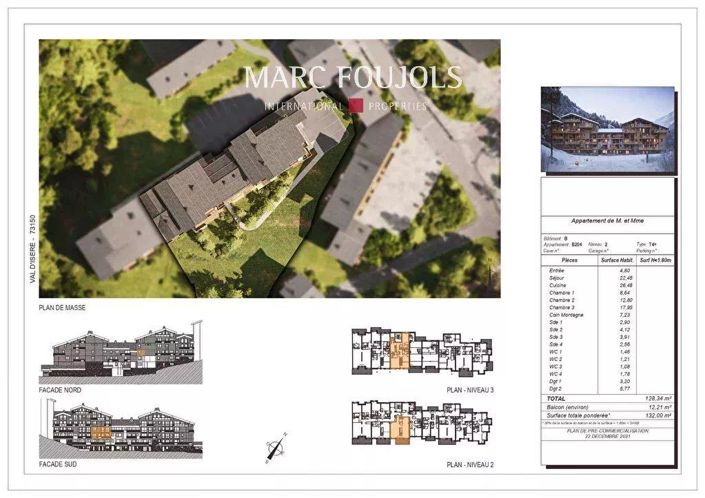
Task: Select the Facade Sud elevation drawing
Action: tap(120, 430)
